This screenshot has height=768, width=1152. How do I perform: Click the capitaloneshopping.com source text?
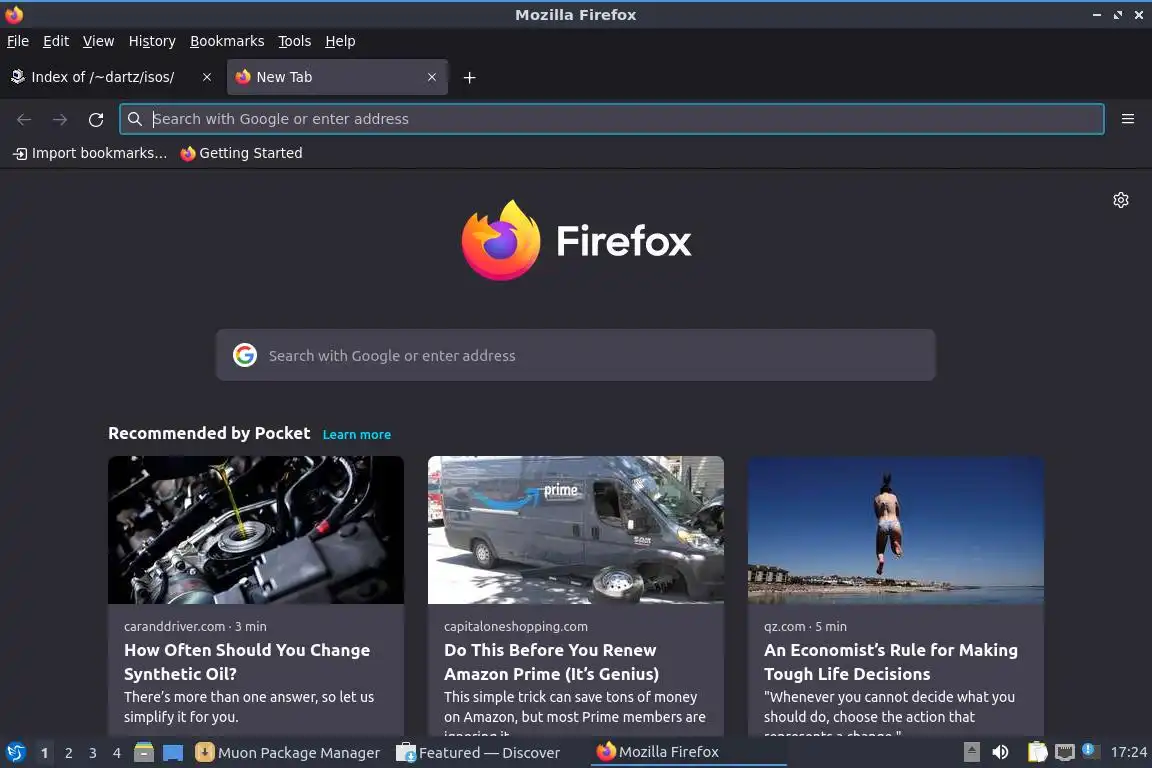coord(516,626)
